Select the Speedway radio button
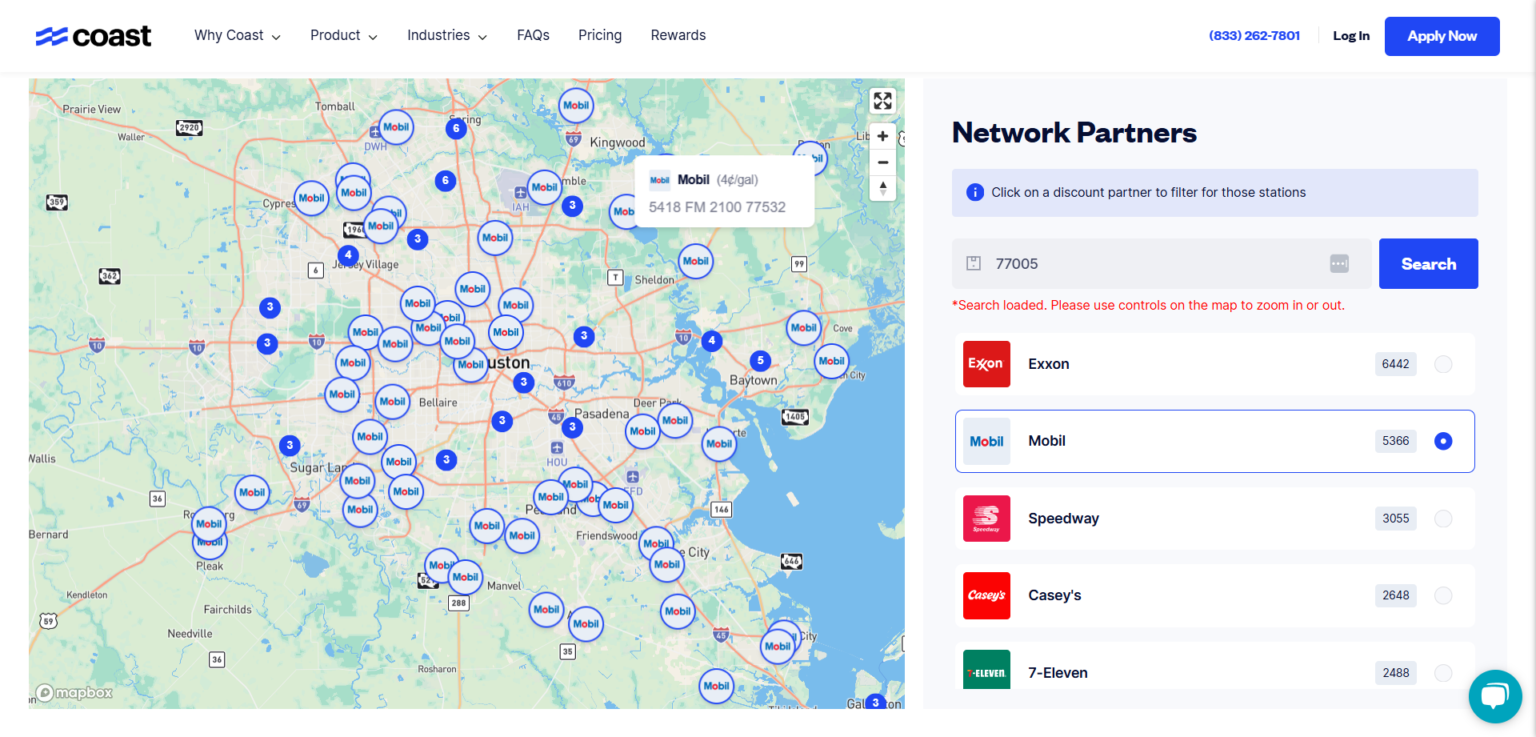The width and height of the screenshot is (1536, 737). click(1443, 518)
